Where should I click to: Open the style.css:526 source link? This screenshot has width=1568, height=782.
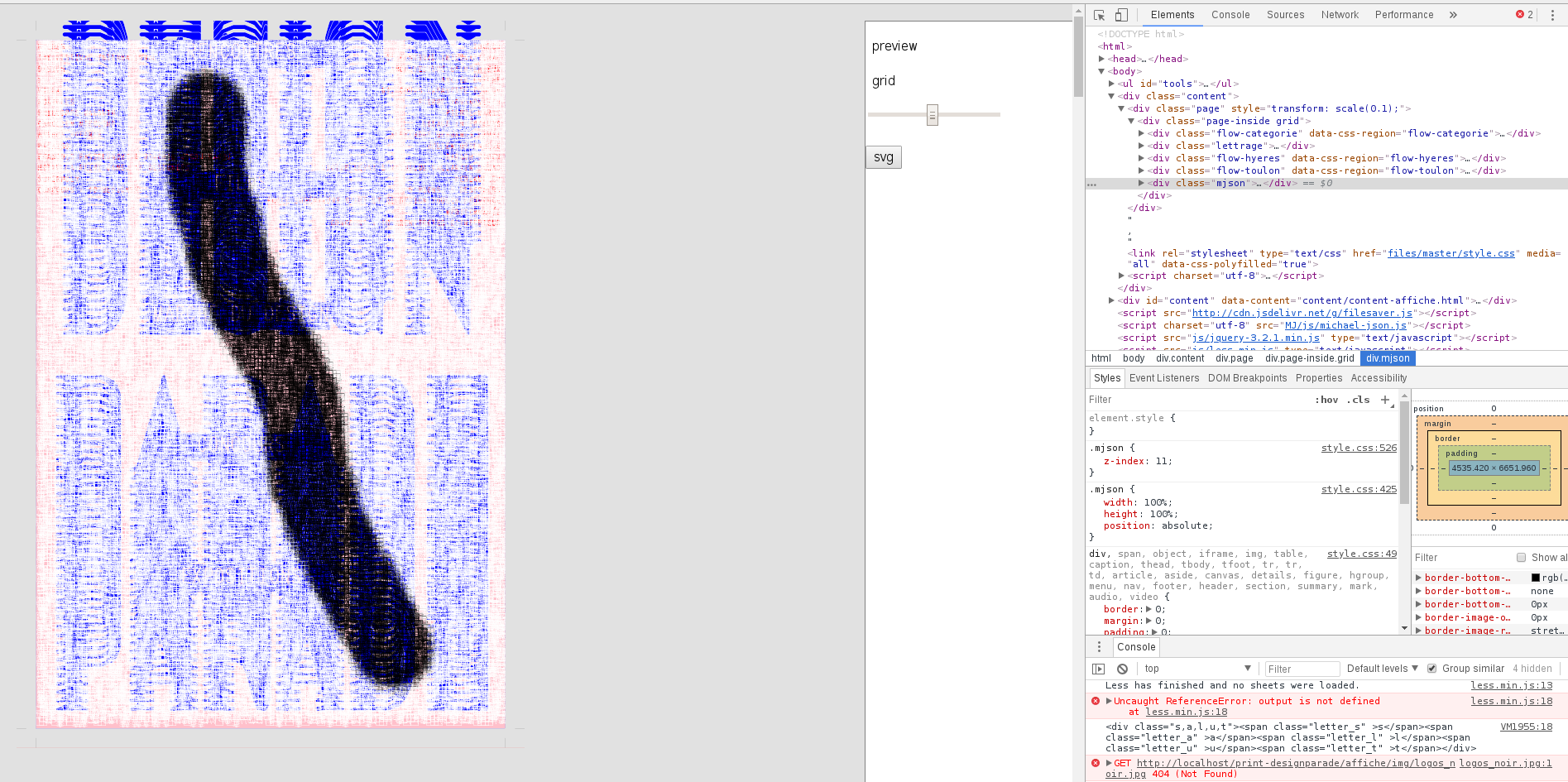(x=1359, y=448)
